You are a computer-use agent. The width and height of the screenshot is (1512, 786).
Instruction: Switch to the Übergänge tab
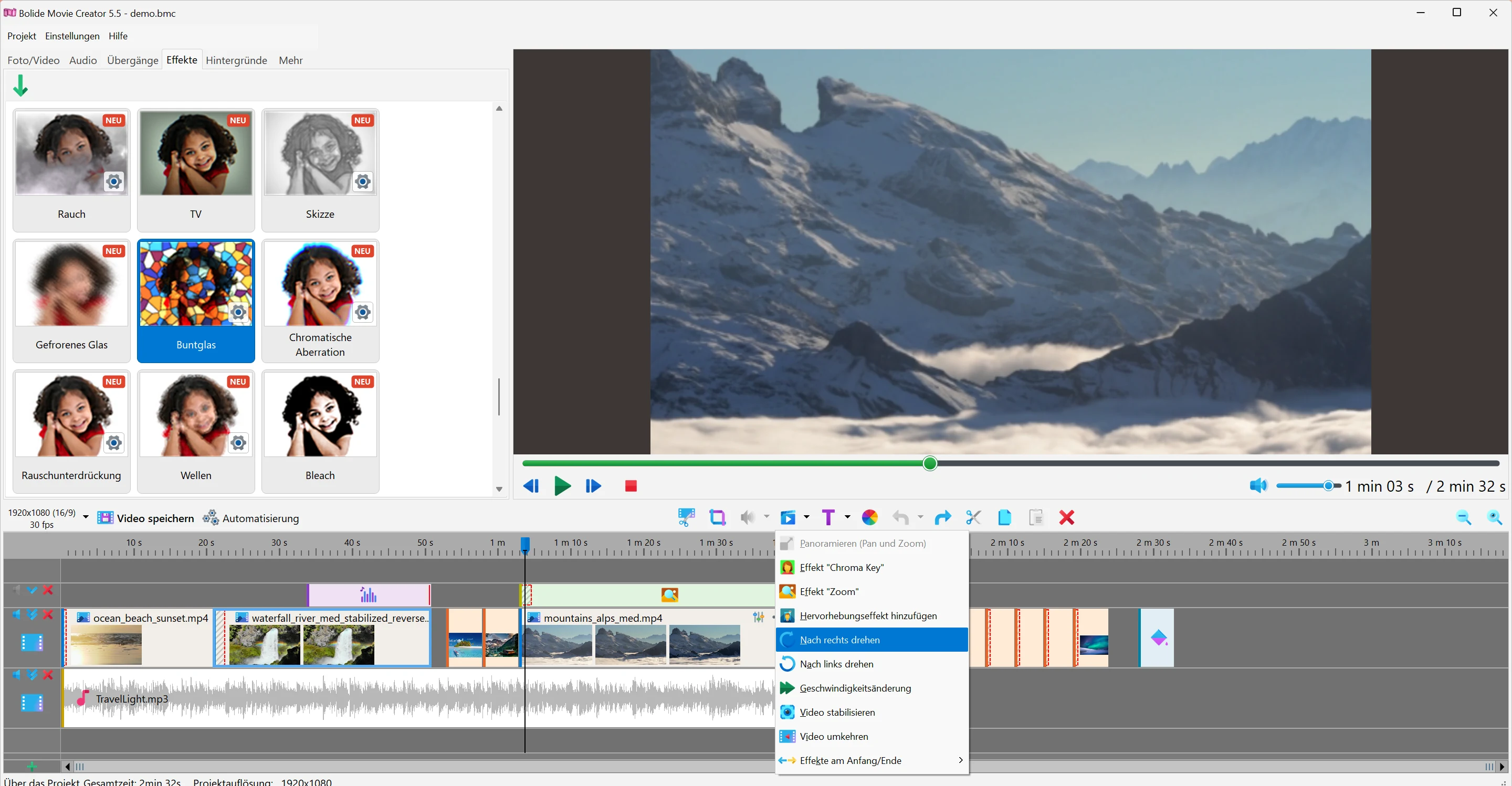pyautogui.click(x=133, y=60)
